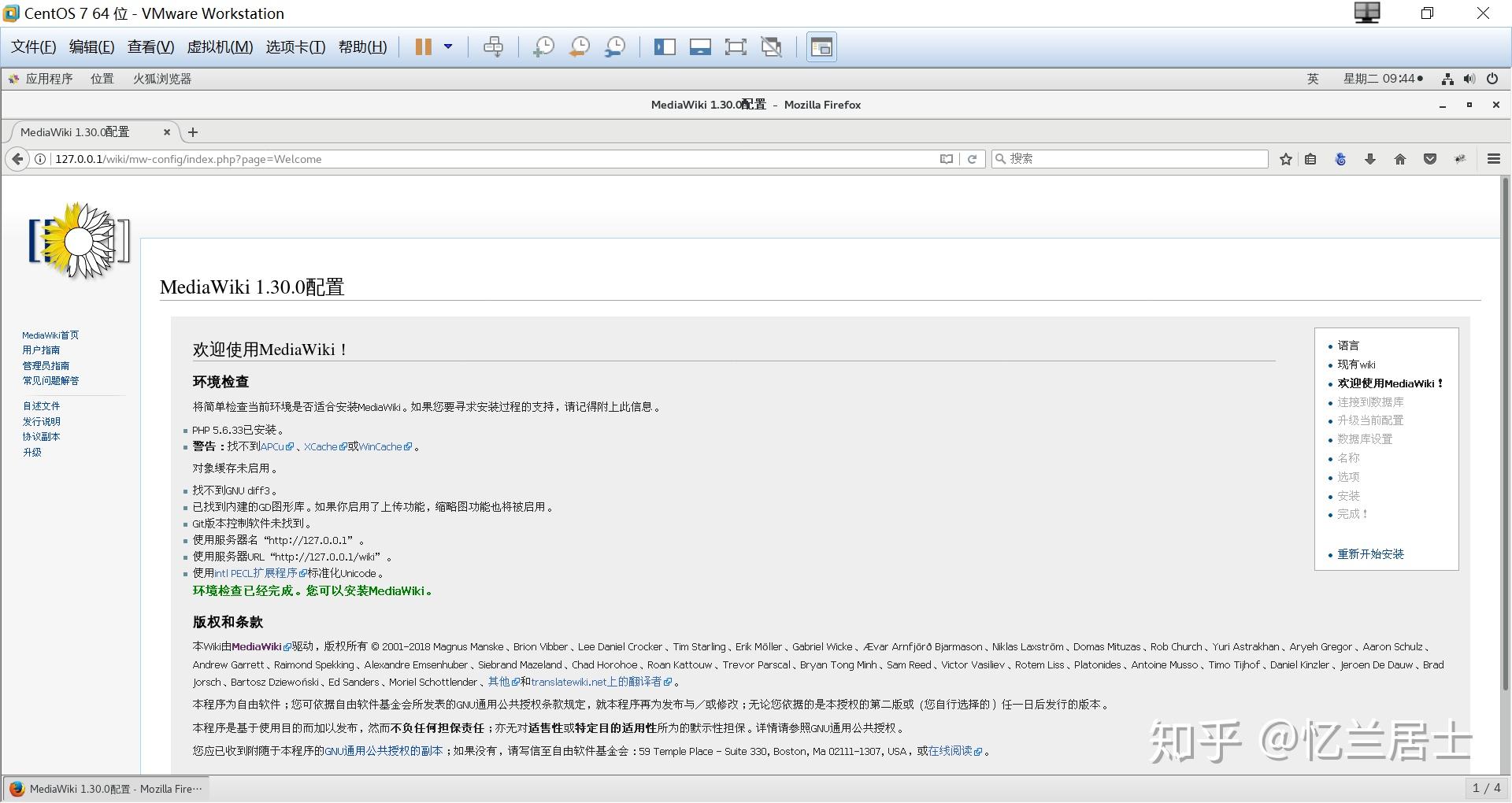Open the snapshot manager
The image size is (1512, 803).
pos(615,46)
